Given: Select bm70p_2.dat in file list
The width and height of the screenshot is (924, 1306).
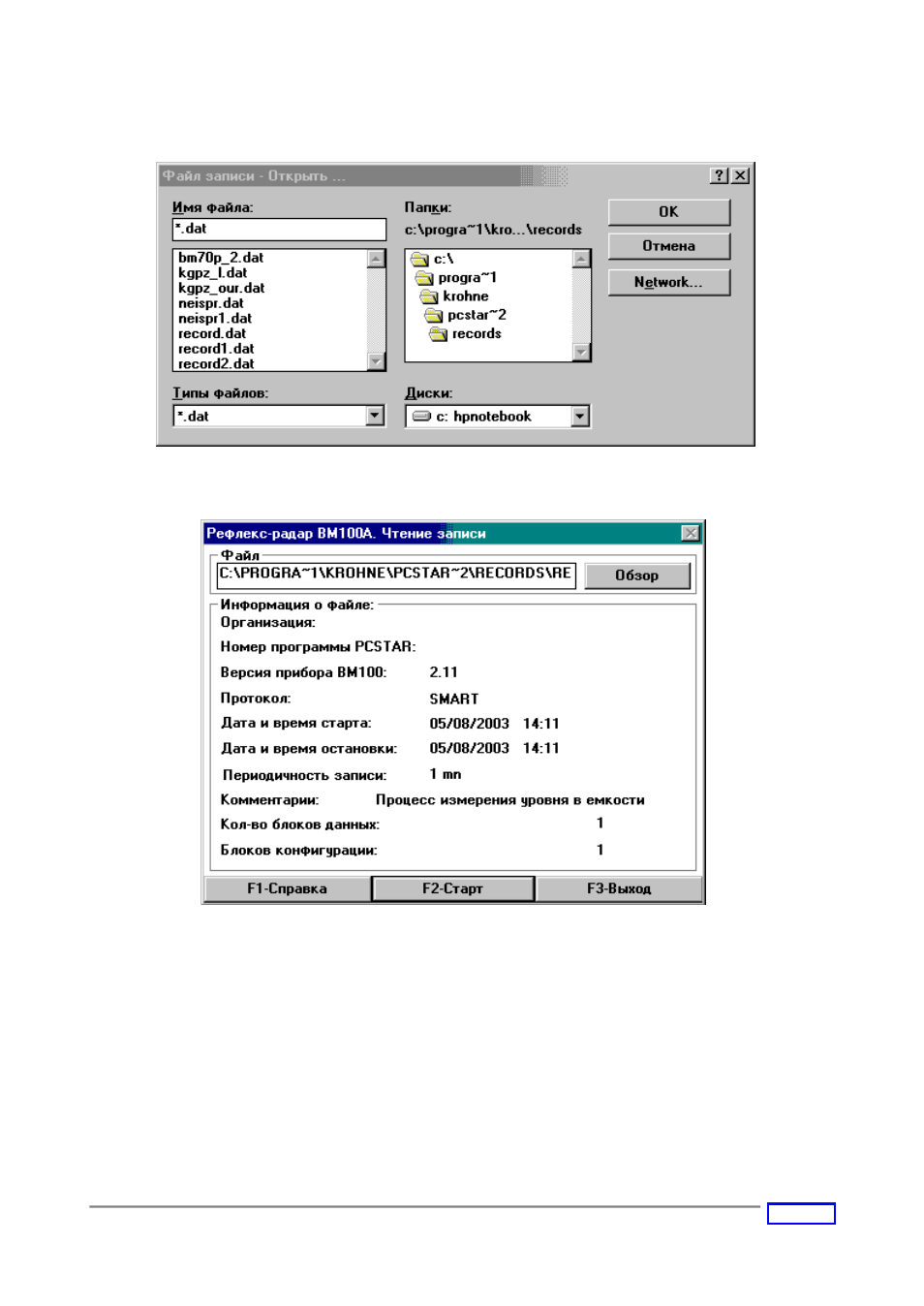Looking at the screenshot, I should (221, 258).
